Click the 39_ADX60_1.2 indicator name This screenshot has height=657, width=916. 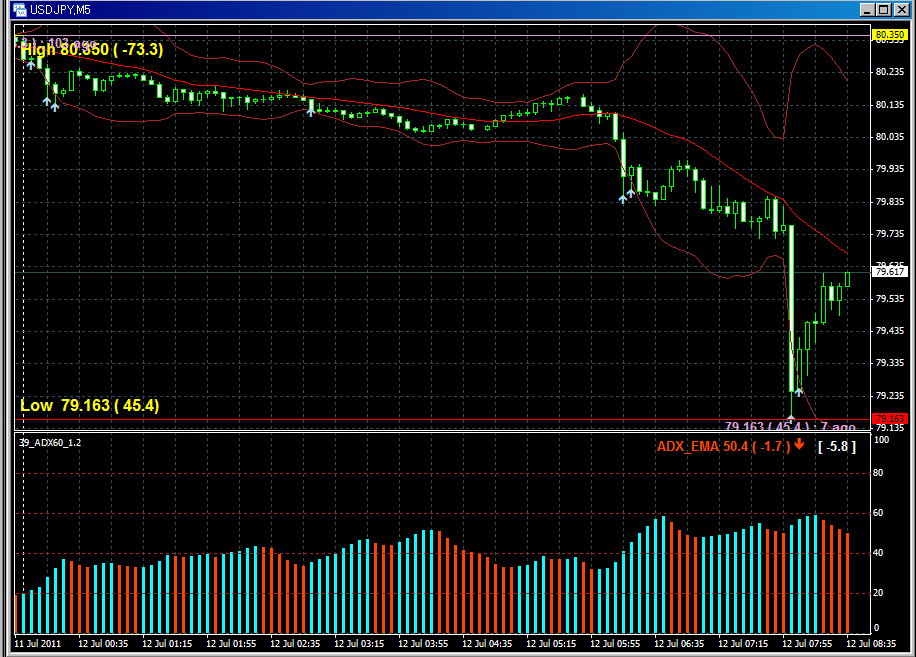[50, 441]
